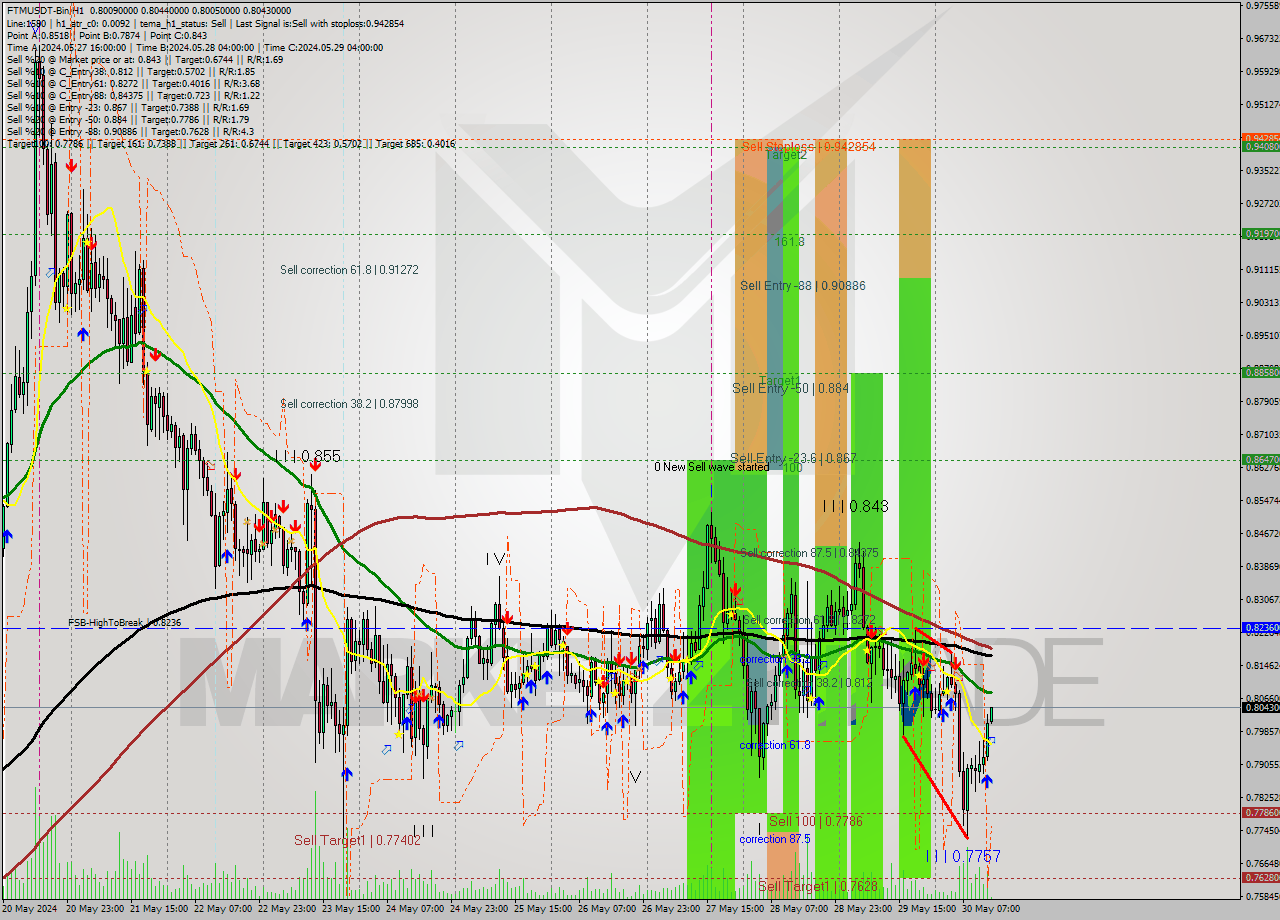Click the '28 May 07:00' time label

(x=799, y=909)
